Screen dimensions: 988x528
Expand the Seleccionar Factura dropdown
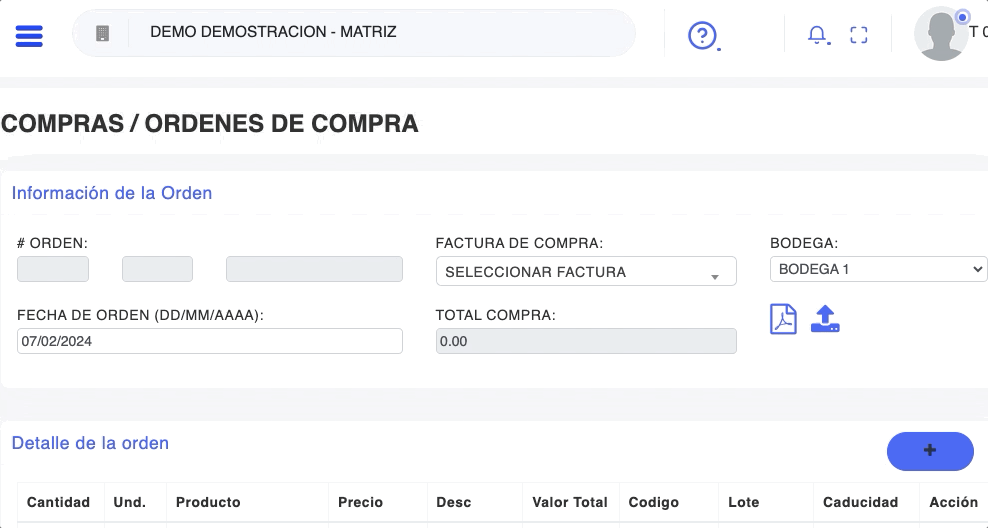(586, 272)
